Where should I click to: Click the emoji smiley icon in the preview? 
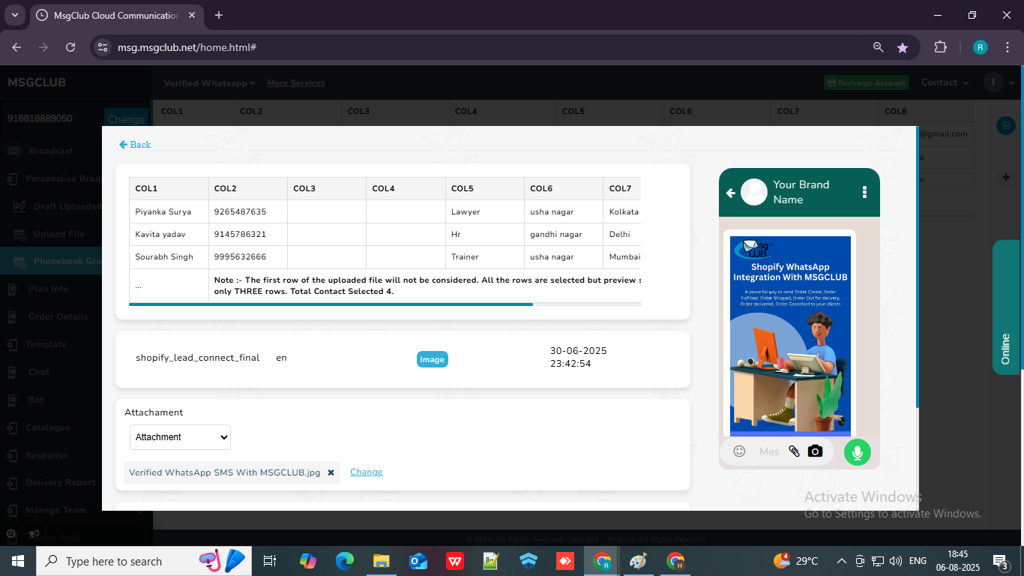739,451
